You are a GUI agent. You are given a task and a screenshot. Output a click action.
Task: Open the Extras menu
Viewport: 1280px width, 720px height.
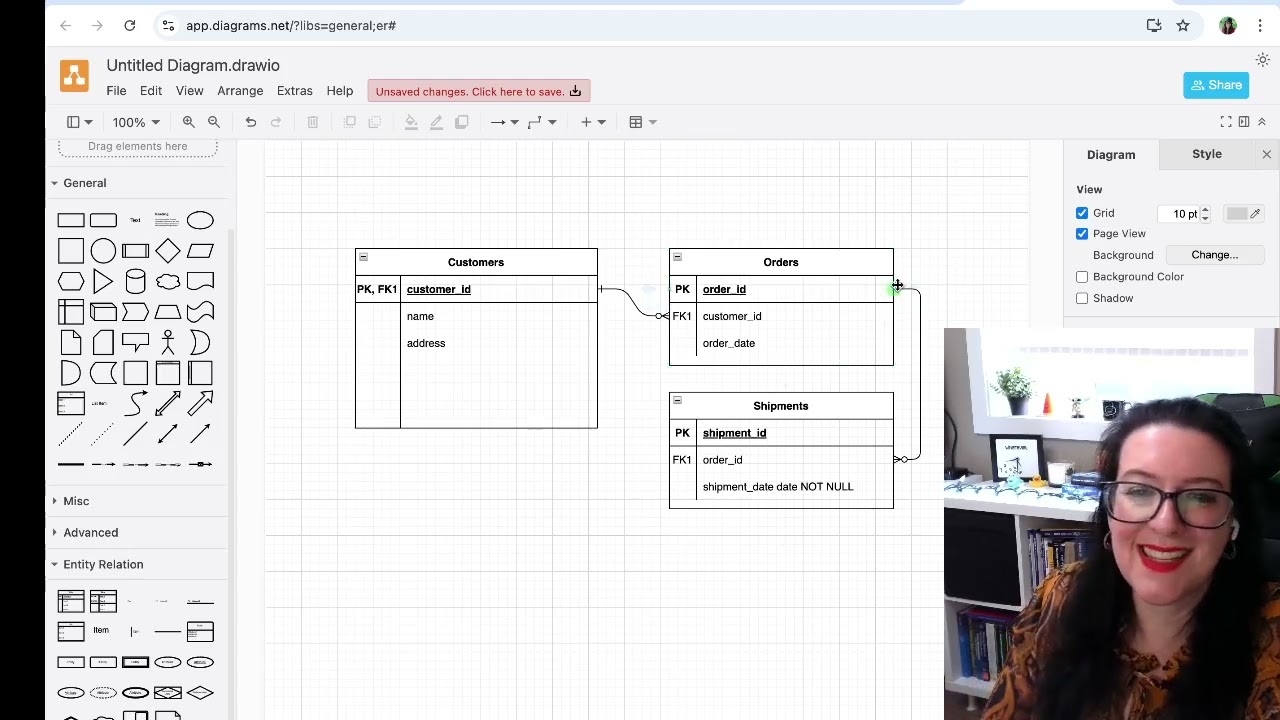[x=294, y=91]
